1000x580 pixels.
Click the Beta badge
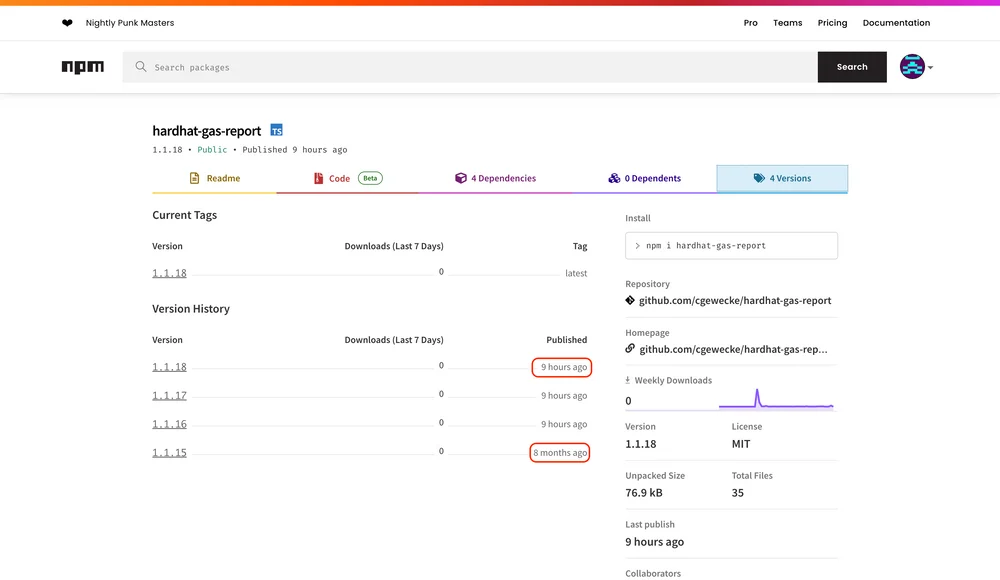370,178
